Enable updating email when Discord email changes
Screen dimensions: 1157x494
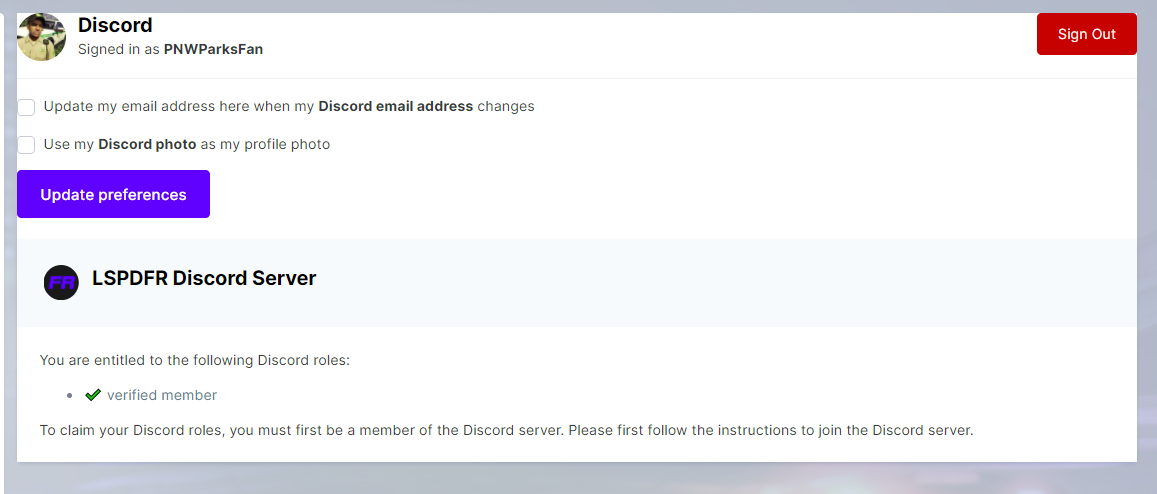(x=27, y=107)
